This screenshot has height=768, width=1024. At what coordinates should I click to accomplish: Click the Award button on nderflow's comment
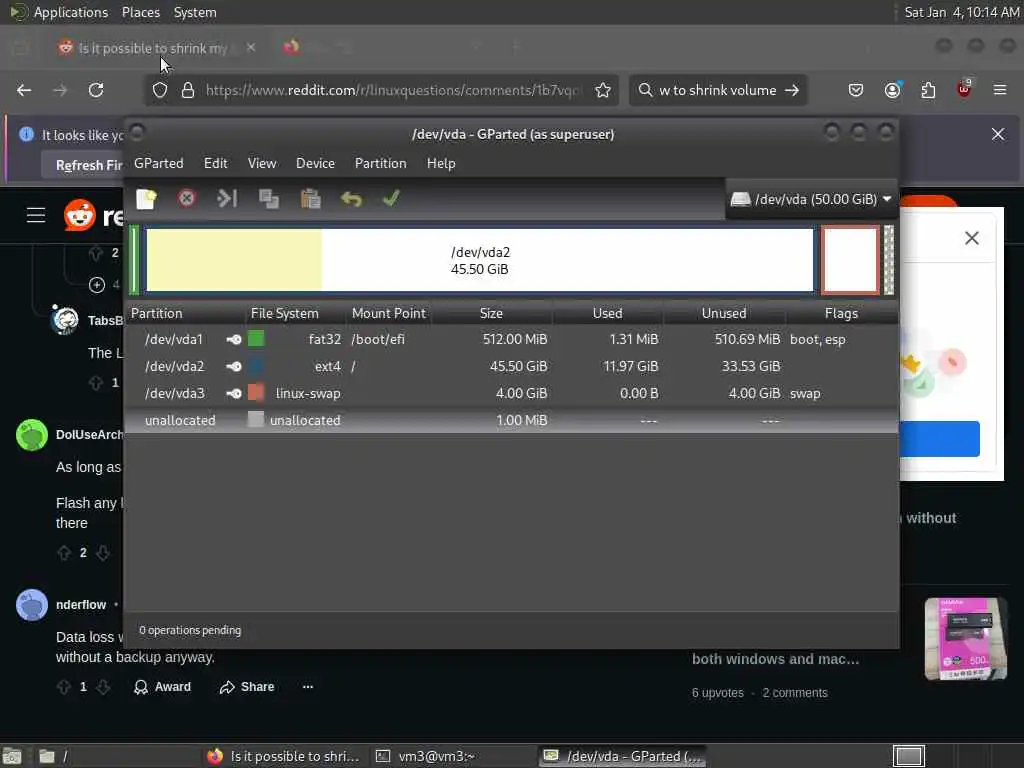point(163,687)
